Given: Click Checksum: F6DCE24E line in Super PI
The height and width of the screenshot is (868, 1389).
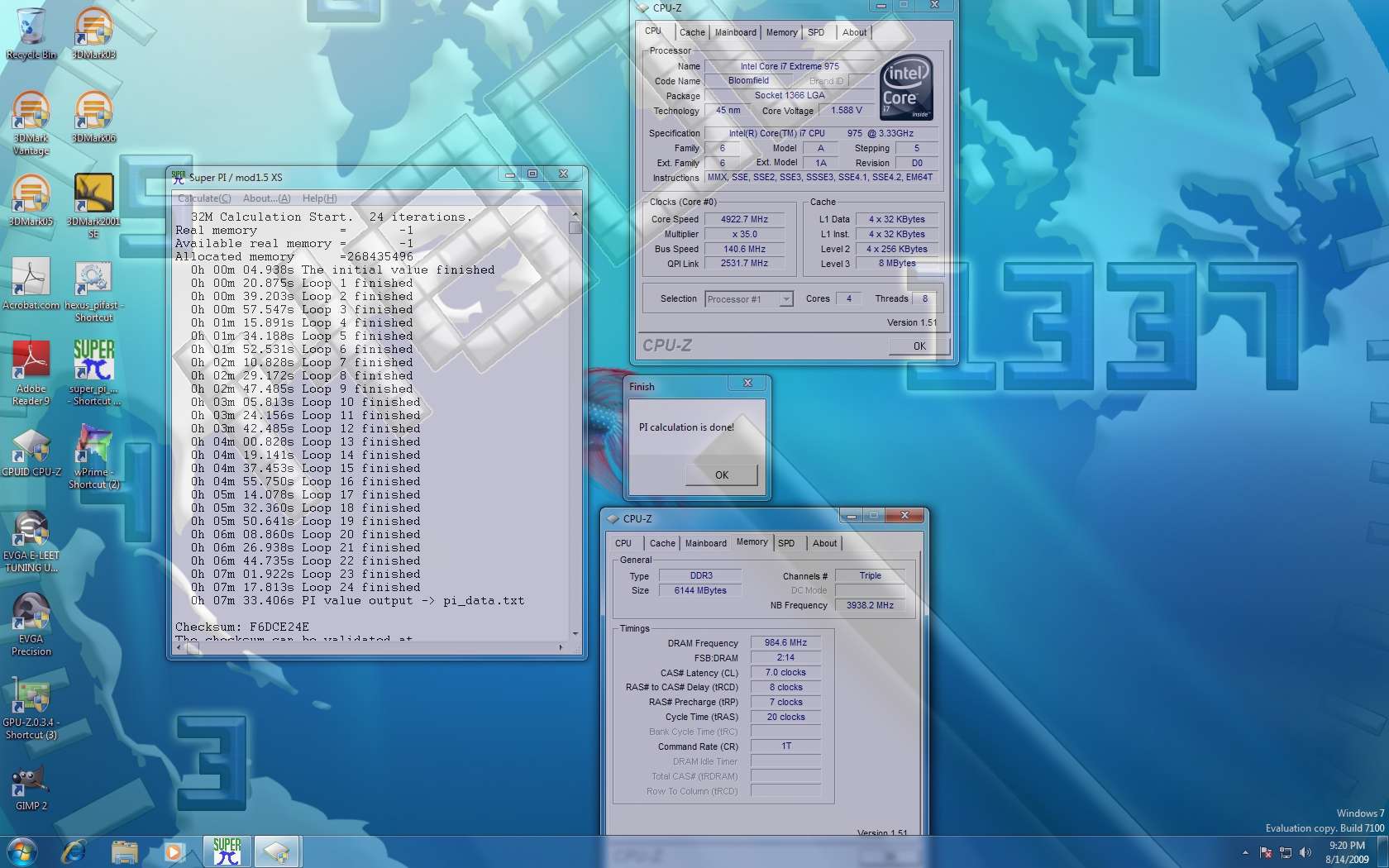Looking at the screenshot, I should tap(242, 627).
